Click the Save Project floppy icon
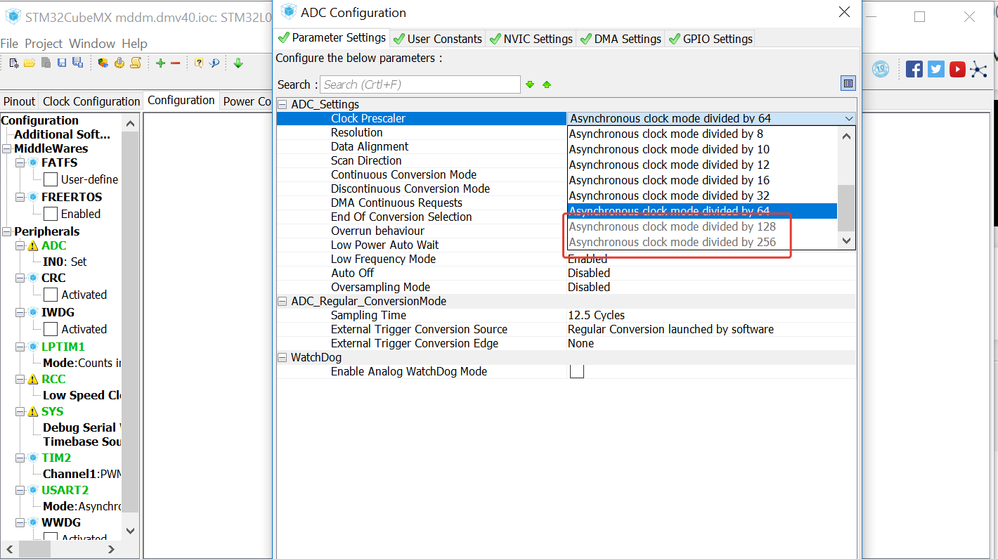998x559 pixels. point(62,63)
